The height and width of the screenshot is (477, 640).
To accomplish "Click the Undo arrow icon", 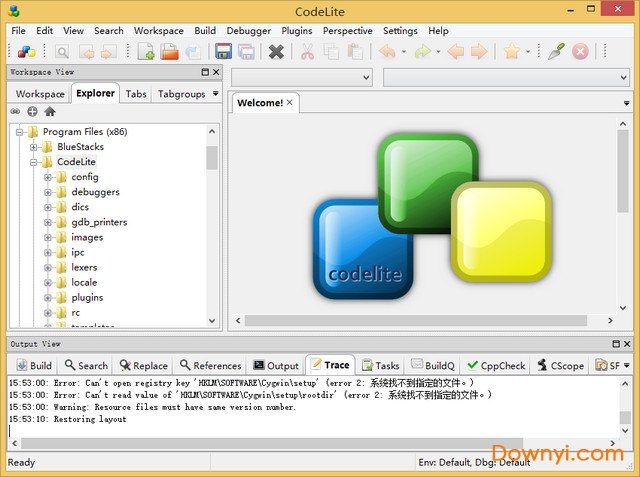I will 387,51.
